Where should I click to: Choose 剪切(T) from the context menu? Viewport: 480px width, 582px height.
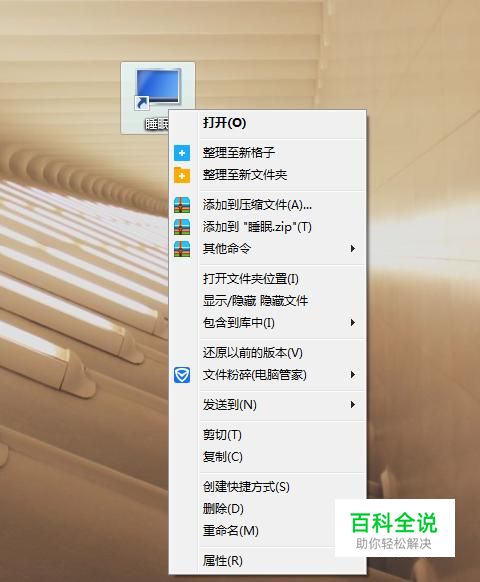click(x=267, y=435)
